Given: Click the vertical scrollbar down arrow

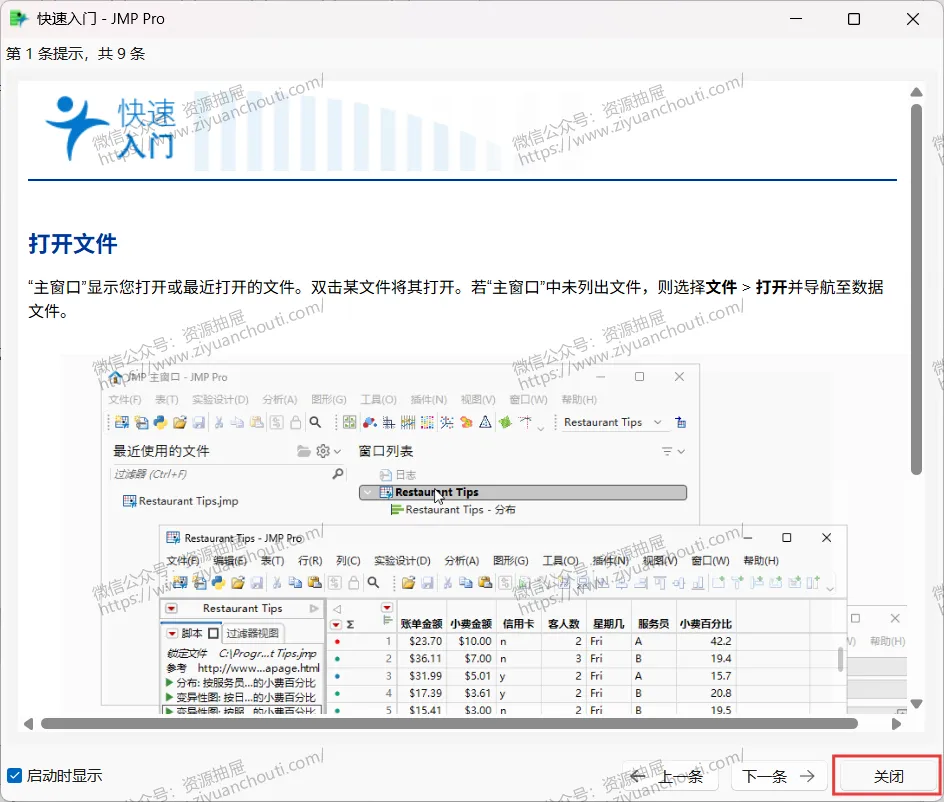Looking at the screenshot, I should 916,703.
